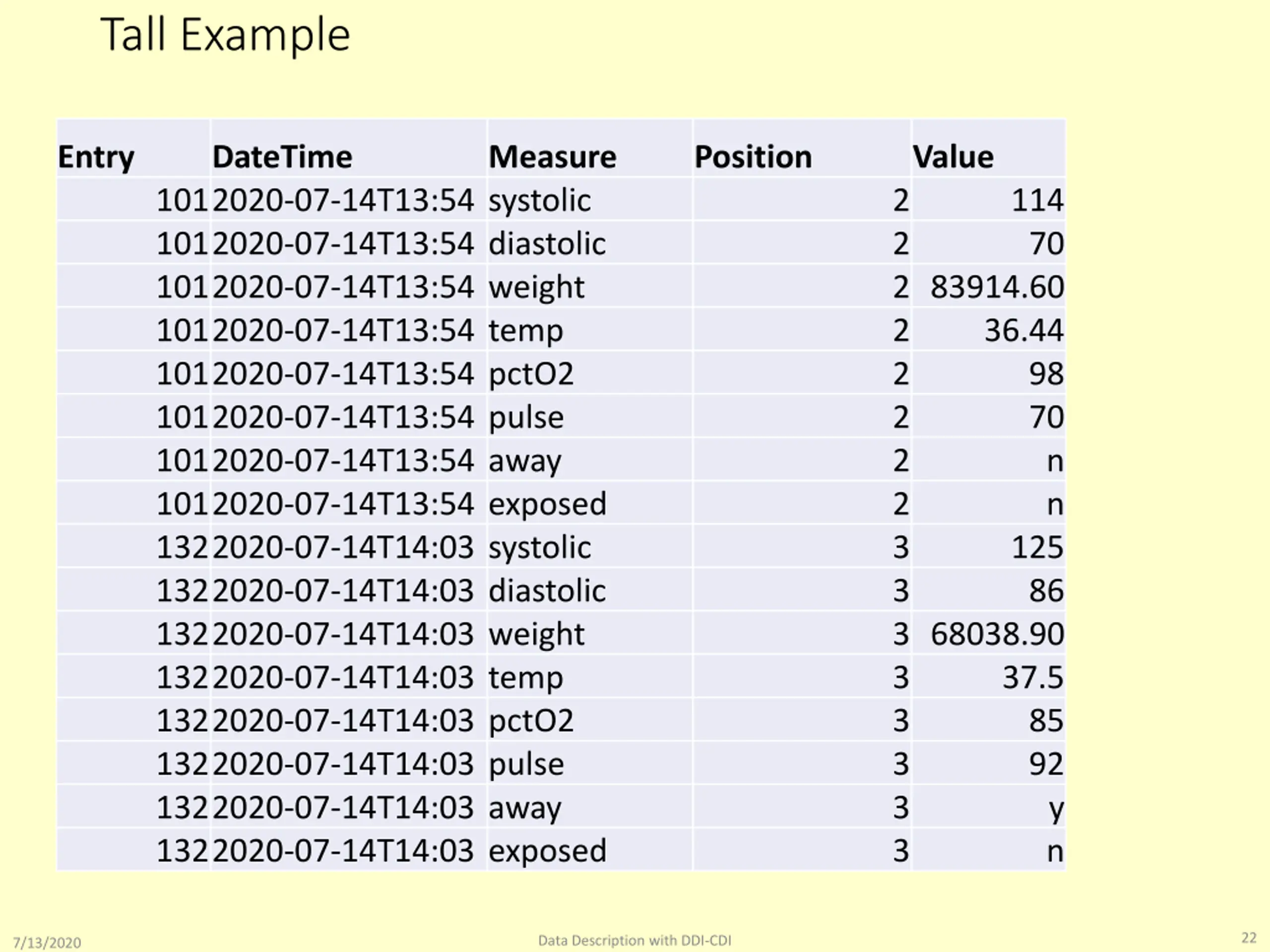
Task: Select the temp value 37.5 cell
Action: (x=989, y=677)
